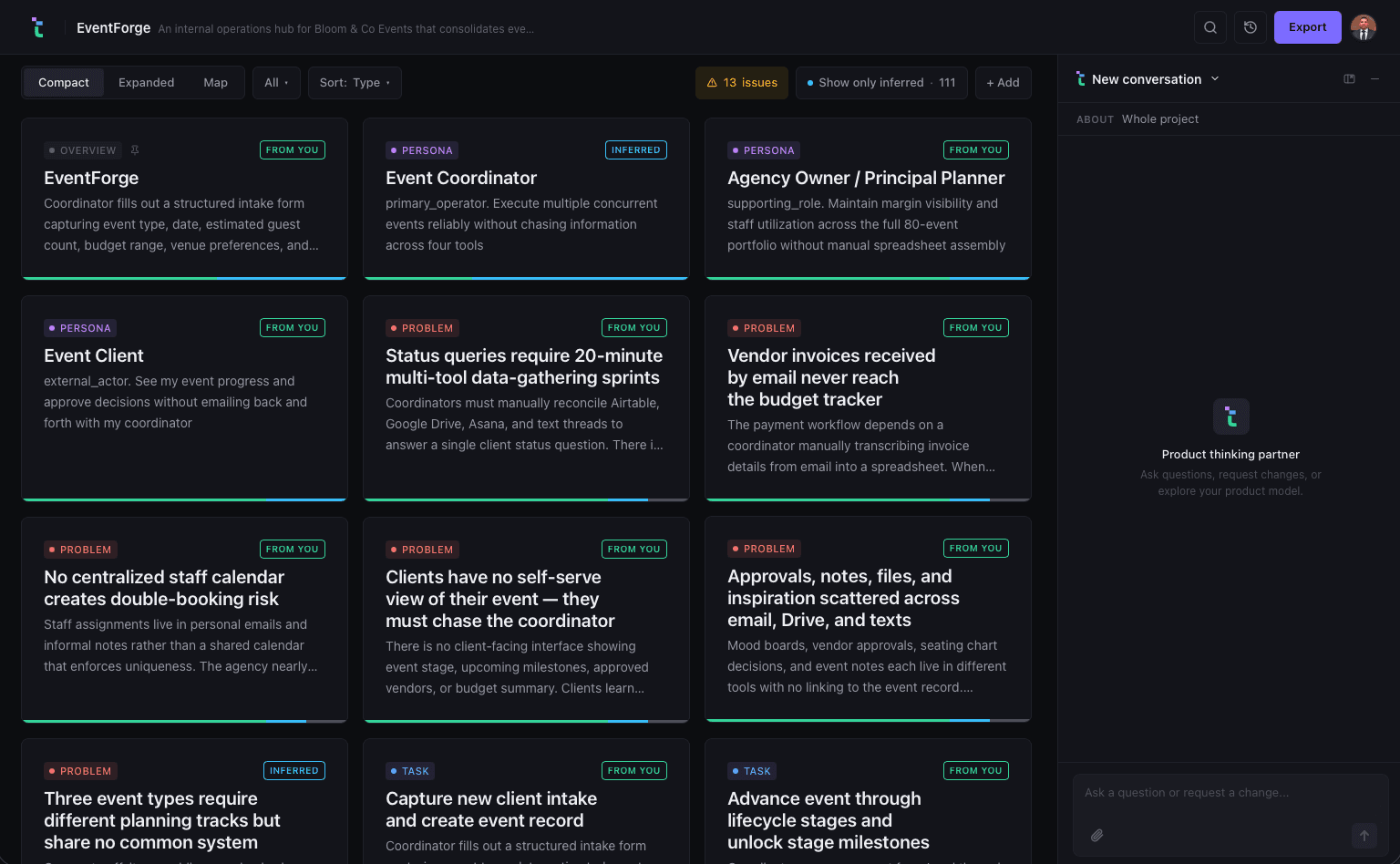The width and height of the screenshot is (1400, 864).
Task: Open Vendor invoices received by email card
Action: 868,398
